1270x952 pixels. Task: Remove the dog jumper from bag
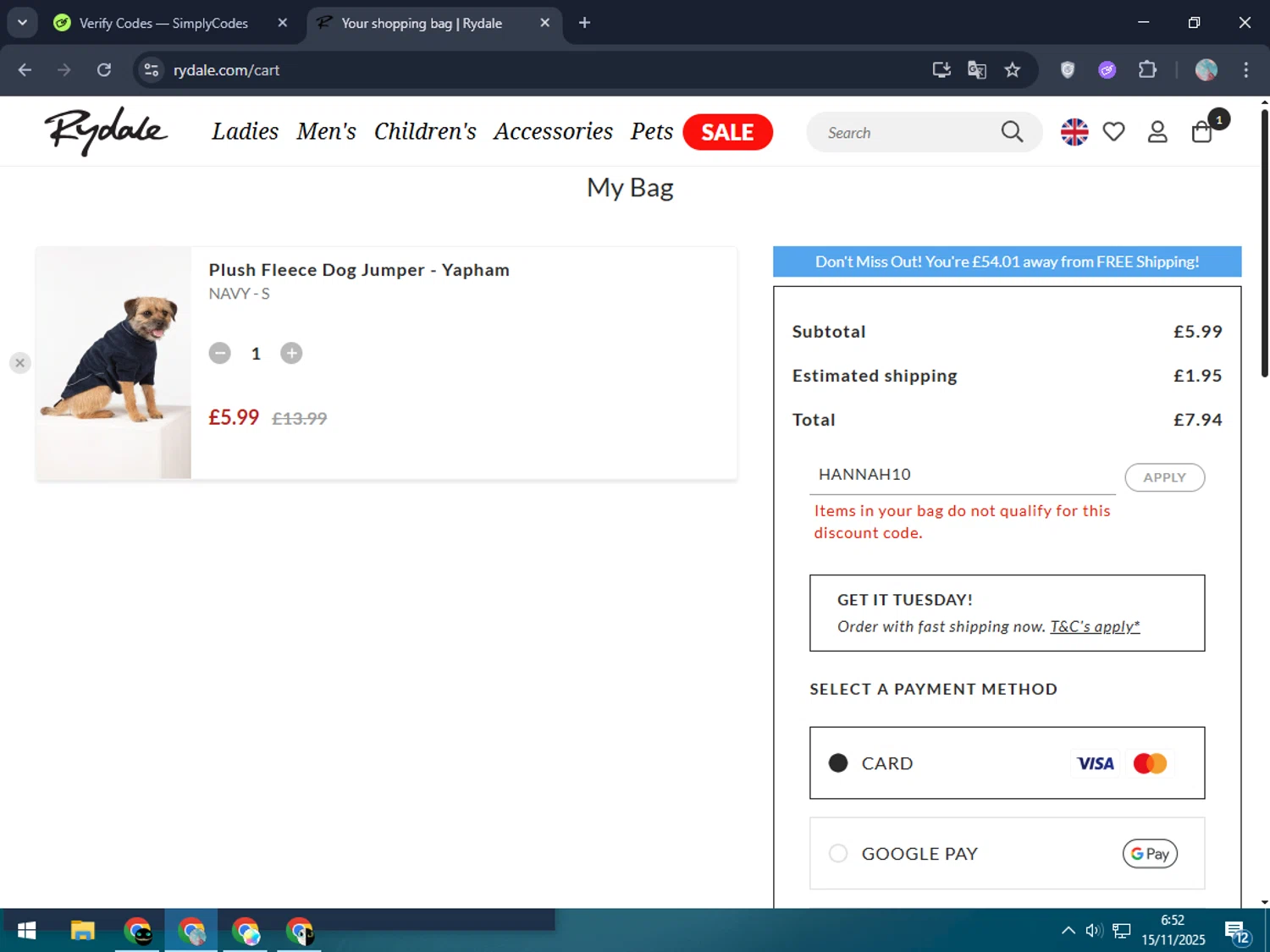pyautogui.click(x=20, y=363)
